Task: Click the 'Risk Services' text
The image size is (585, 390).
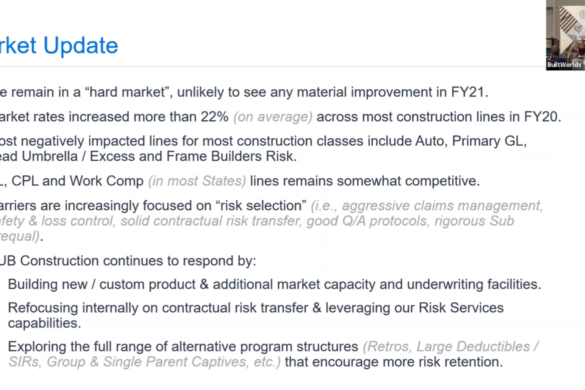Action: tap(461, 308)
